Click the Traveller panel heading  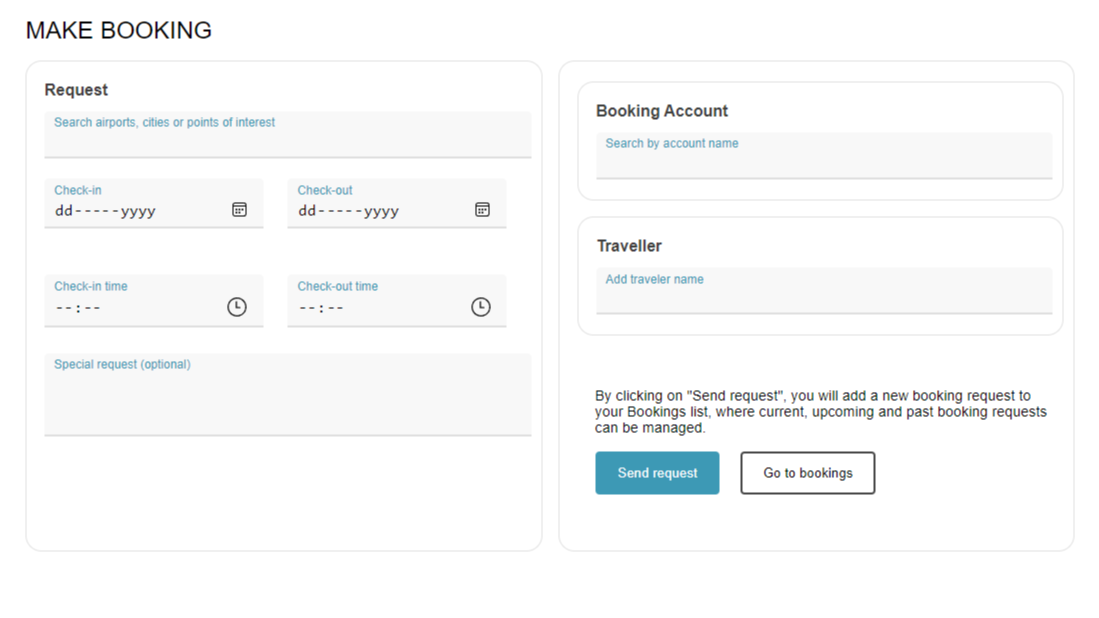click(x=628, y=245)
